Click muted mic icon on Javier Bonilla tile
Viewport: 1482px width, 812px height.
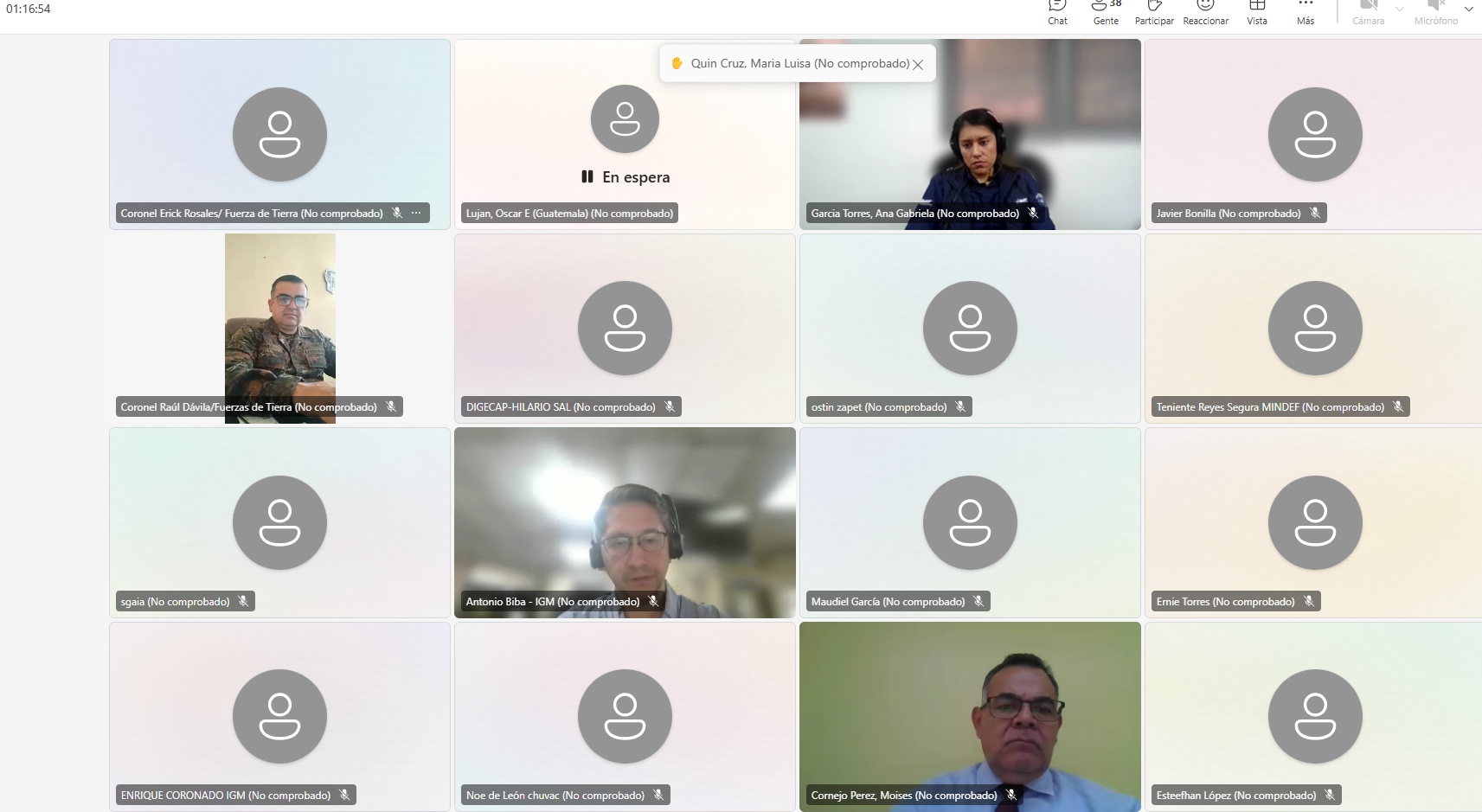[x=1315, y=213]
